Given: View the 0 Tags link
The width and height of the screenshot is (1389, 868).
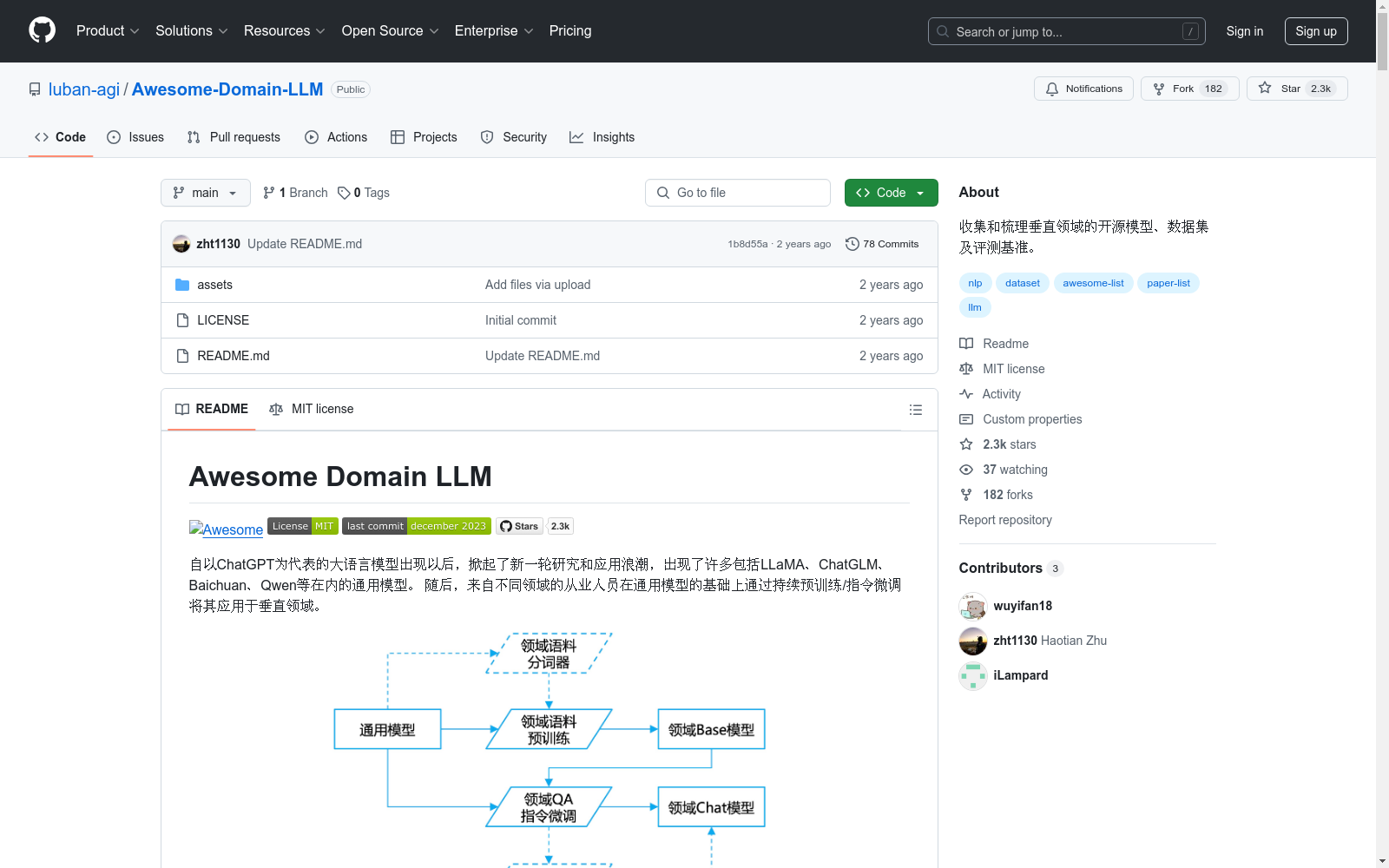Looking at the screenshot, I should click(364, 193).
